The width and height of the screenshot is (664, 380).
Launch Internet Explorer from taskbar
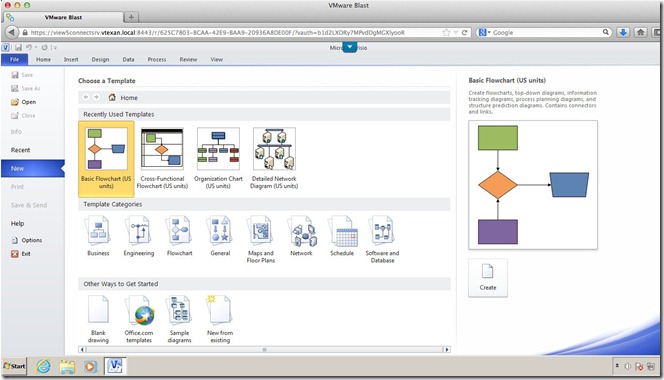(43, 366)
